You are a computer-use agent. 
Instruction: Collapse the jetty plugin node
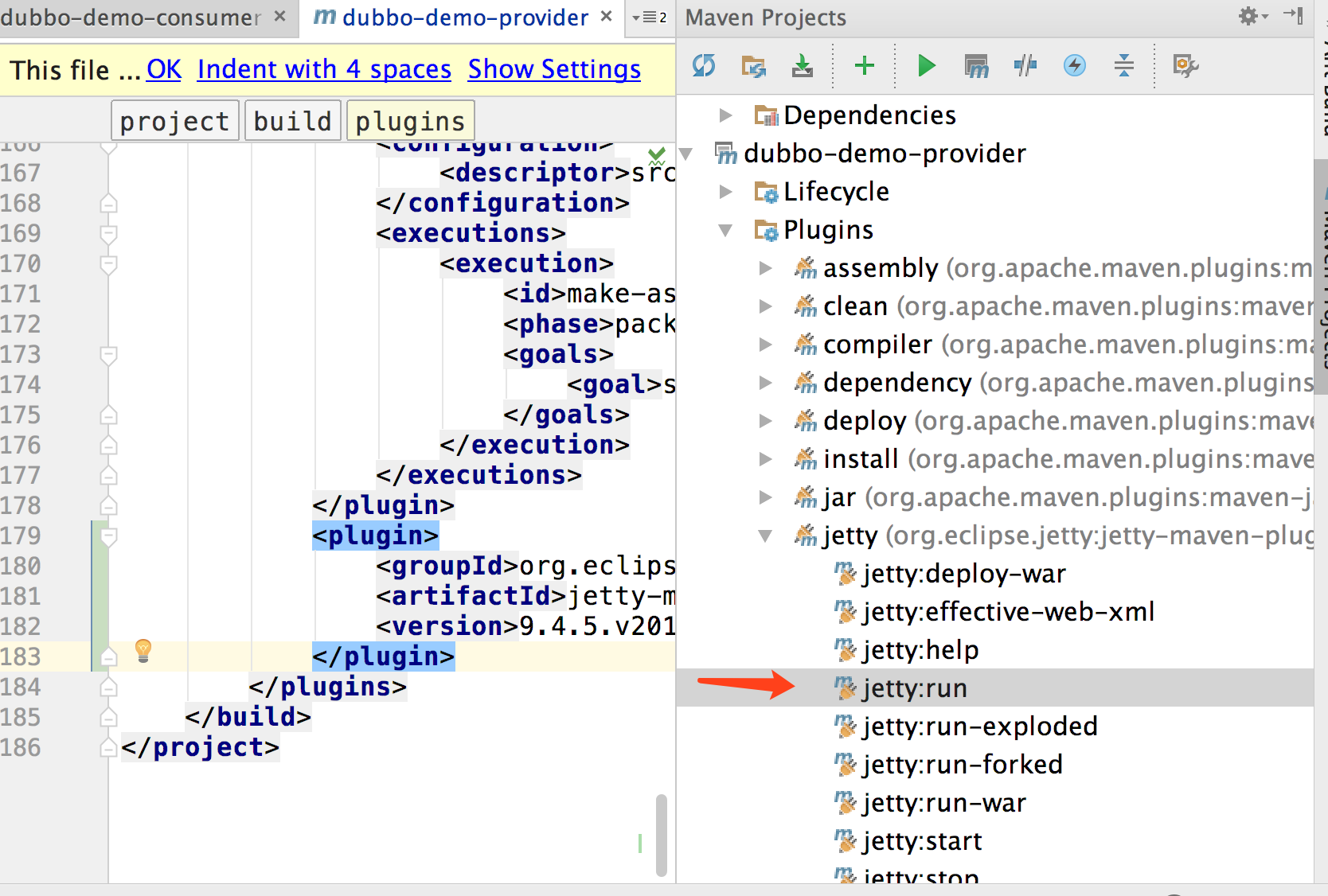765,536
